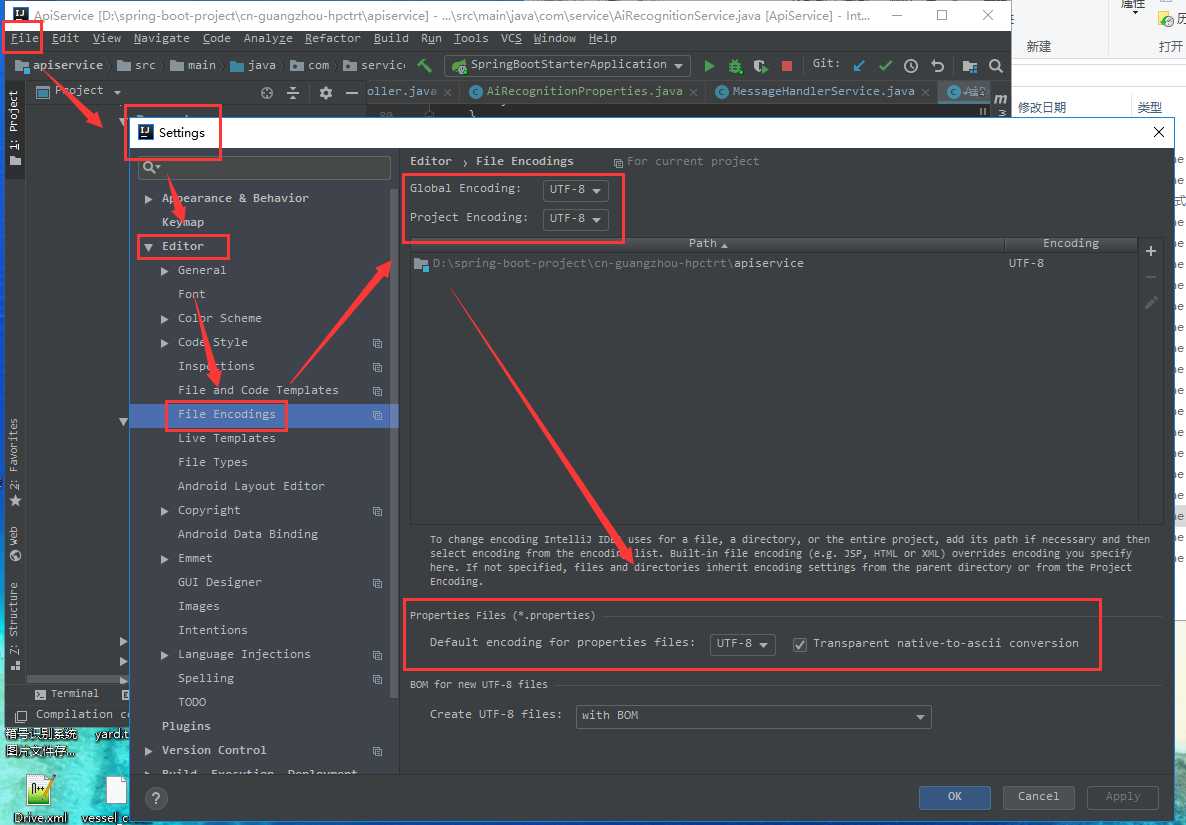Expand the General settings node
Image resolution: width=1186 pixels, height=825 pixels.
(164, 271)
